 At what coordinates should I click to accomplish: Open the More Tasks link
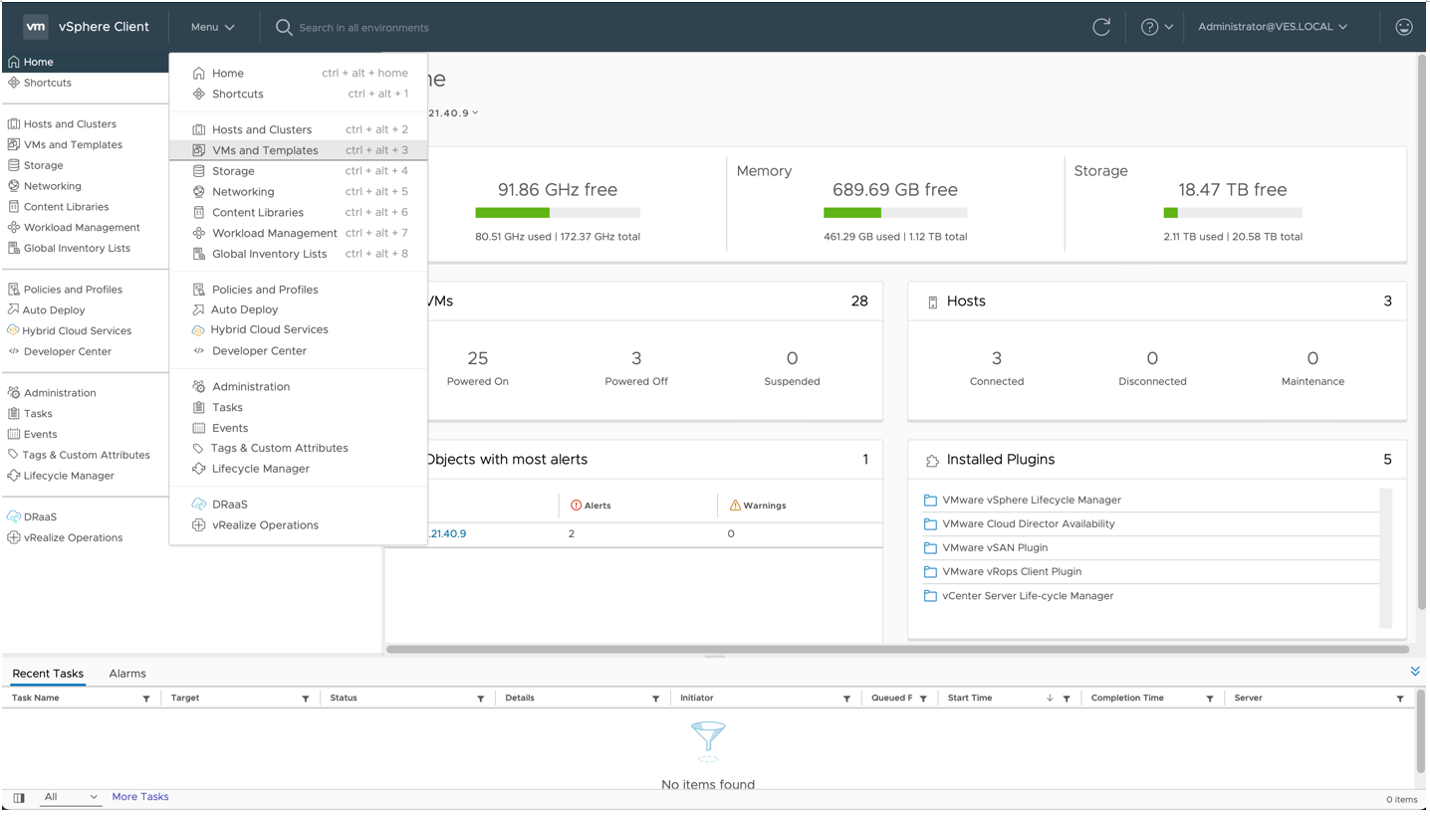139,797
